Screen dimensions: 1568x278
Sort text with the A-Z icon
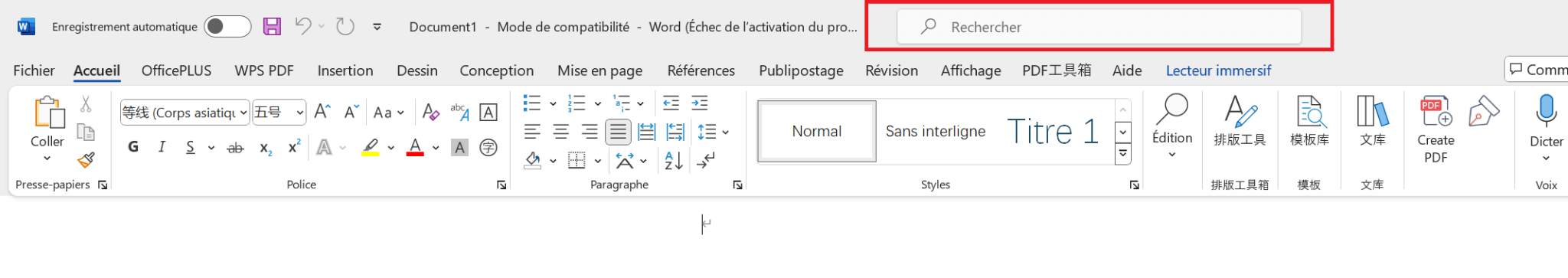[x=674, y=160]
